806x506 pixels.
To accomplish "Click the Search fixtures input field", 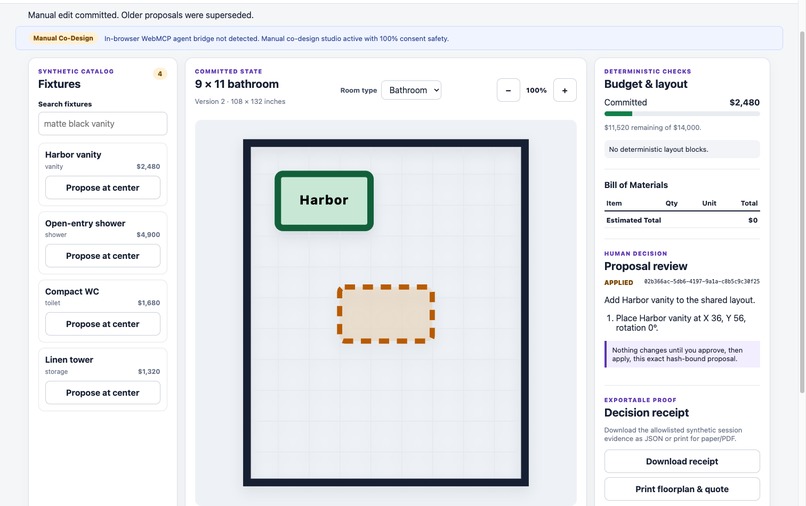I will 103,123.
